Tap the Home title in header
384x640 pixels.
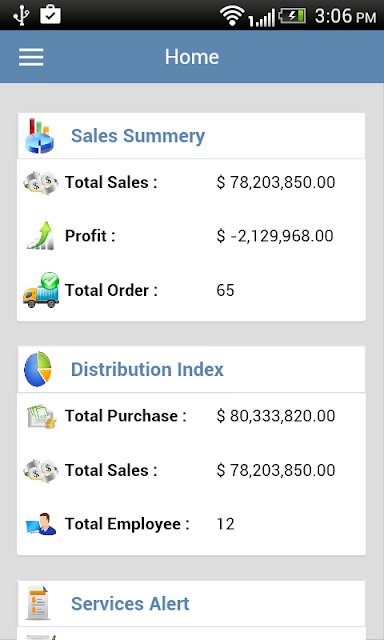tap(192, 57)
